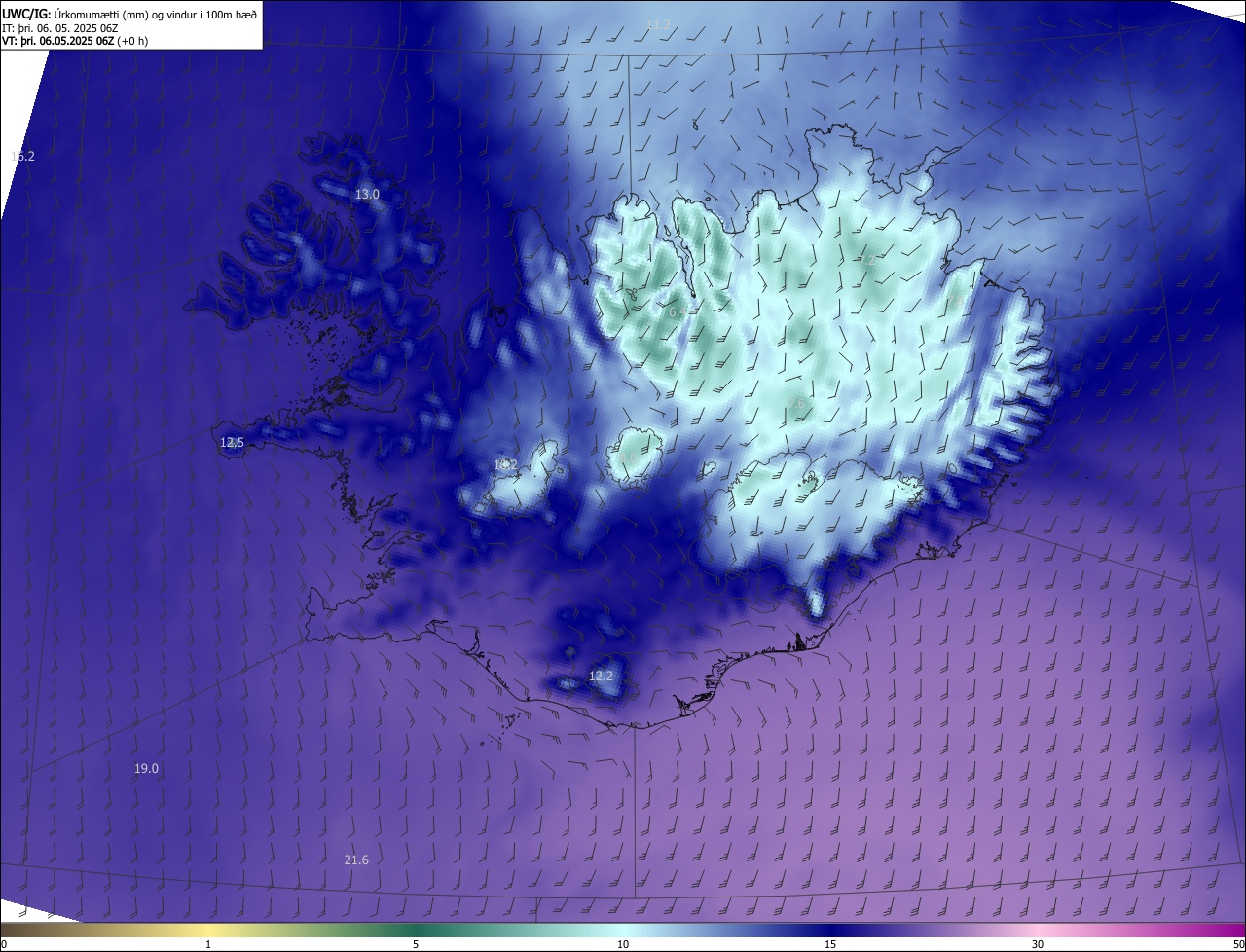Image resolution: width=1246 pixels, height=952 pixels.
Task: Click the 5 tick label on the color scale
Action: click(x=416, y=944)
